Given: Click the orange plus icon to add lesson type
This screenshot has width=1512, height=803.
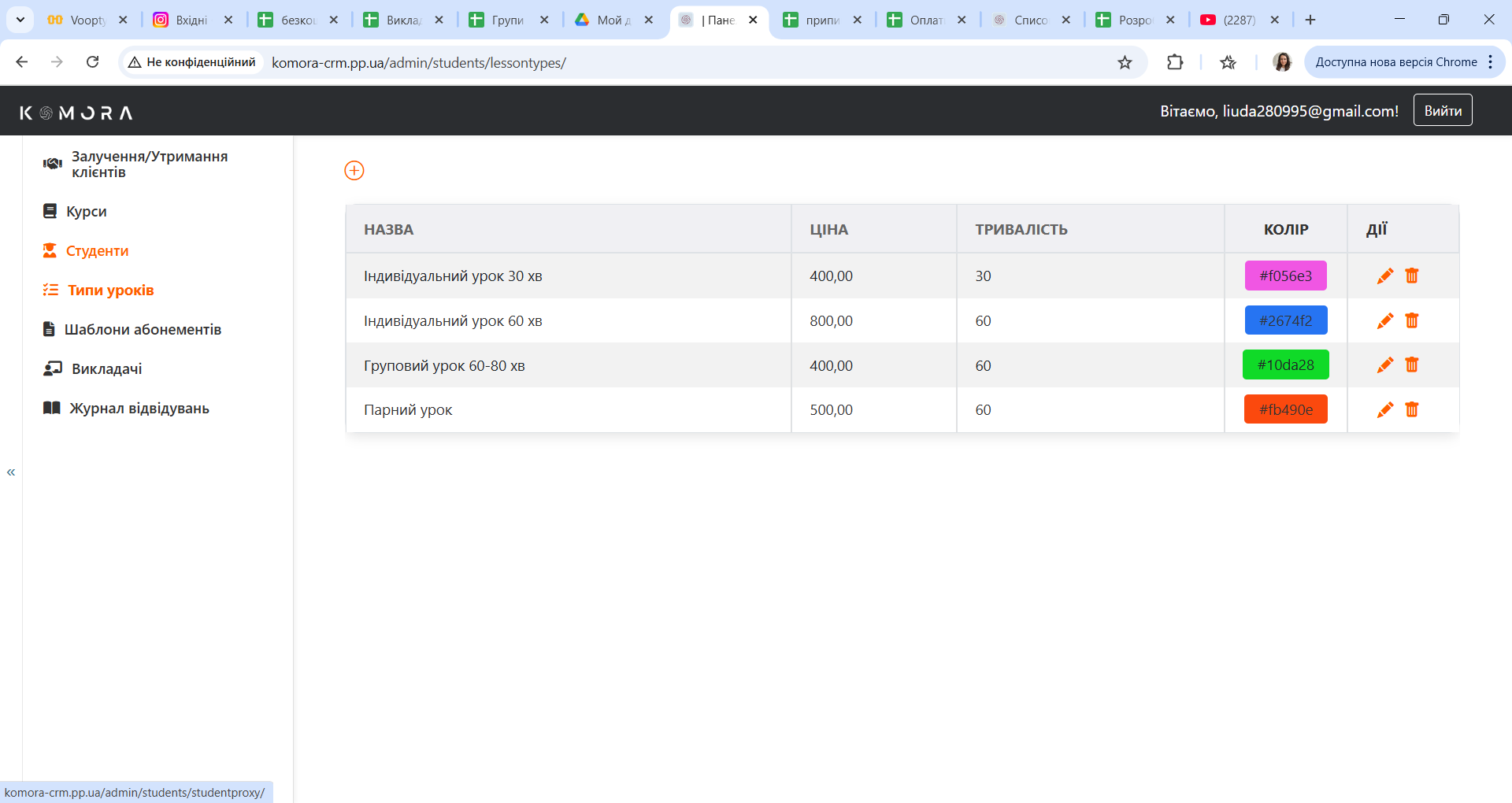Looking at the screenshot, I should (x=354, y=171).
